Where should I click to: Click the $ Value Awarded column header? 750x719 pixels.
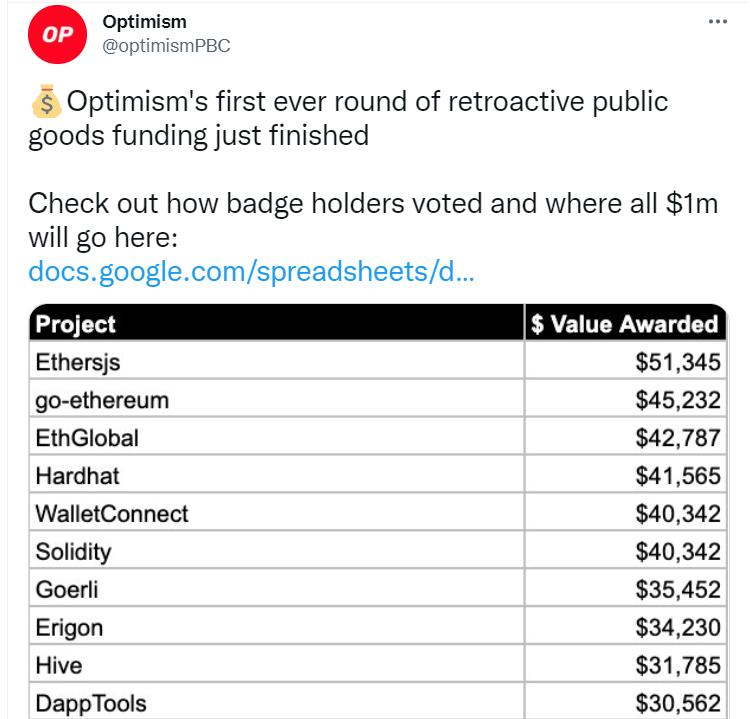coord(625,324)
